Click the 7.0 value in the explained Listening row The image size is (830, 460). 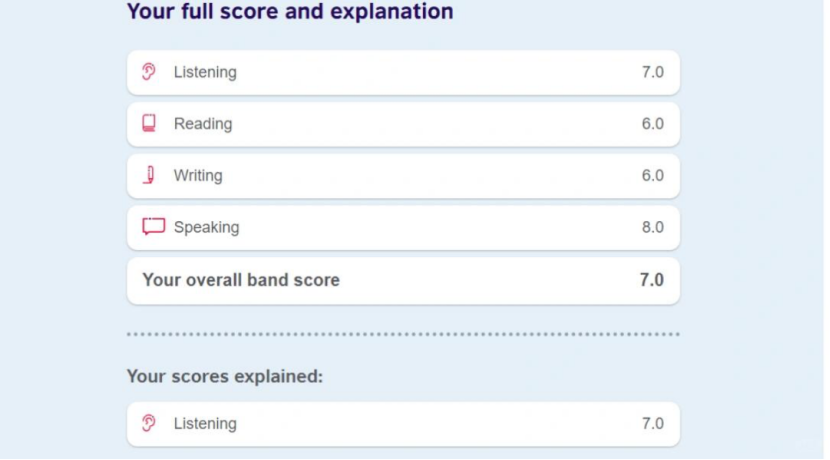tap(653, 423)
